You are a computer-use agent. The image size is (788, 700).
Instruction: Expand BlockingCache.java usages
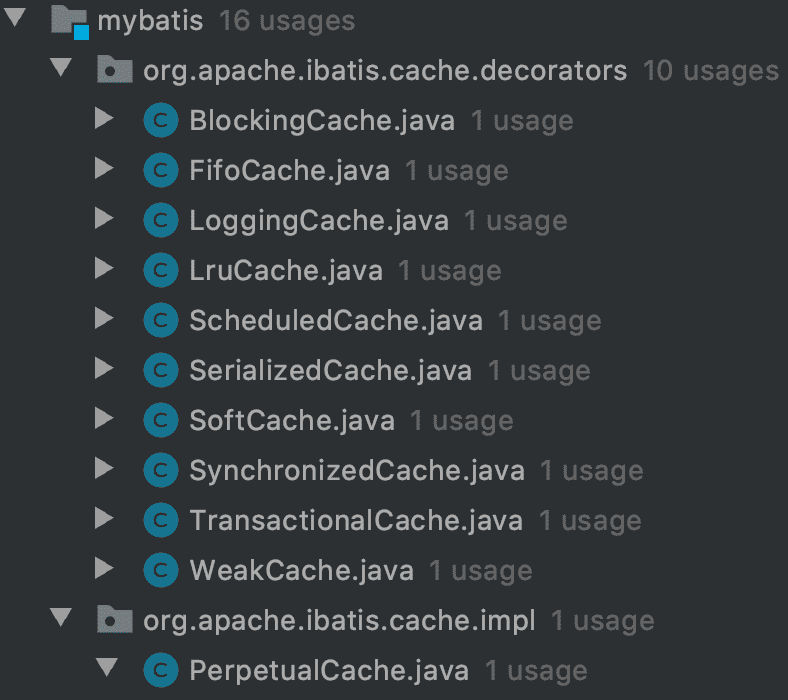click(x=104, y=119)
